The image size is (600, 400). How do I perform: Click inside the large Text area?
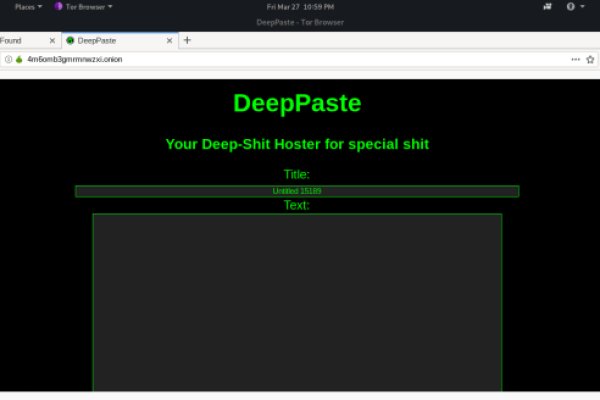(x=297, y=300)
